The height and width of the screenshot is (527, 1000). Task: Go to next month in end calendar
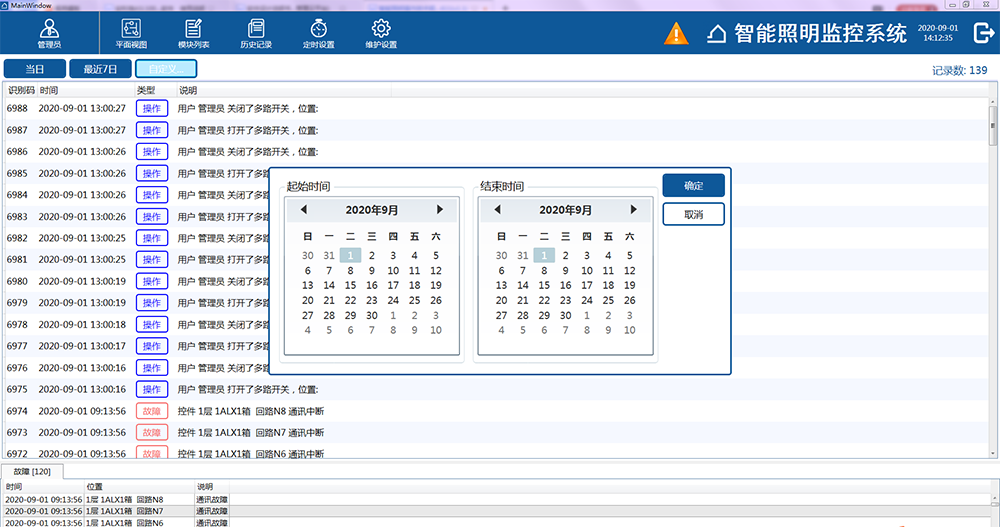tap(633, 210)
